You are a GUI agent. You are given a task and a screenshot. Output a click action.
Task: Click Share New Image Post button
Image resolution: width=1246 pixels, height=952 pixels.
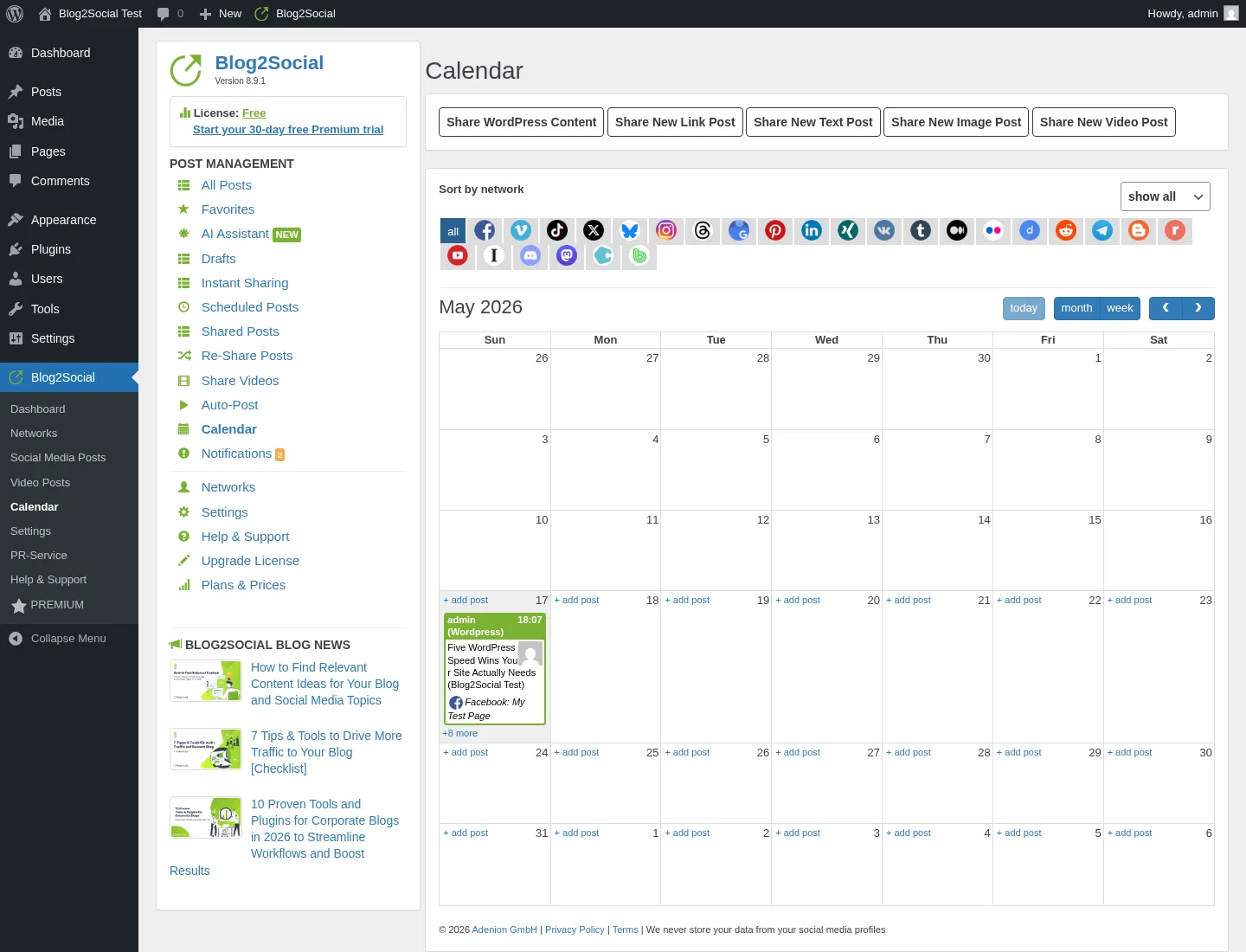956,122
